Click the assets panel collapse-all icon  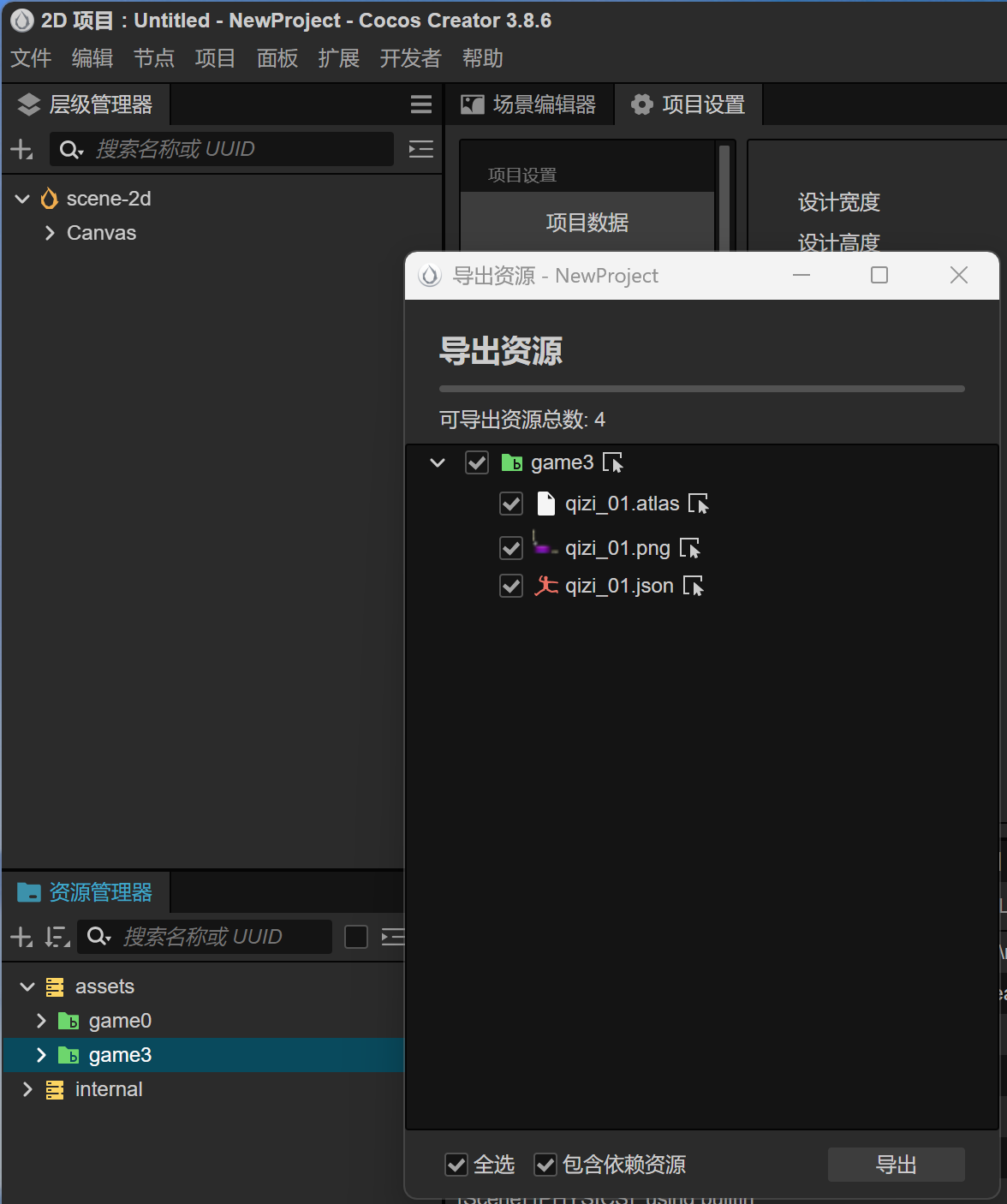tap(393, 937)
